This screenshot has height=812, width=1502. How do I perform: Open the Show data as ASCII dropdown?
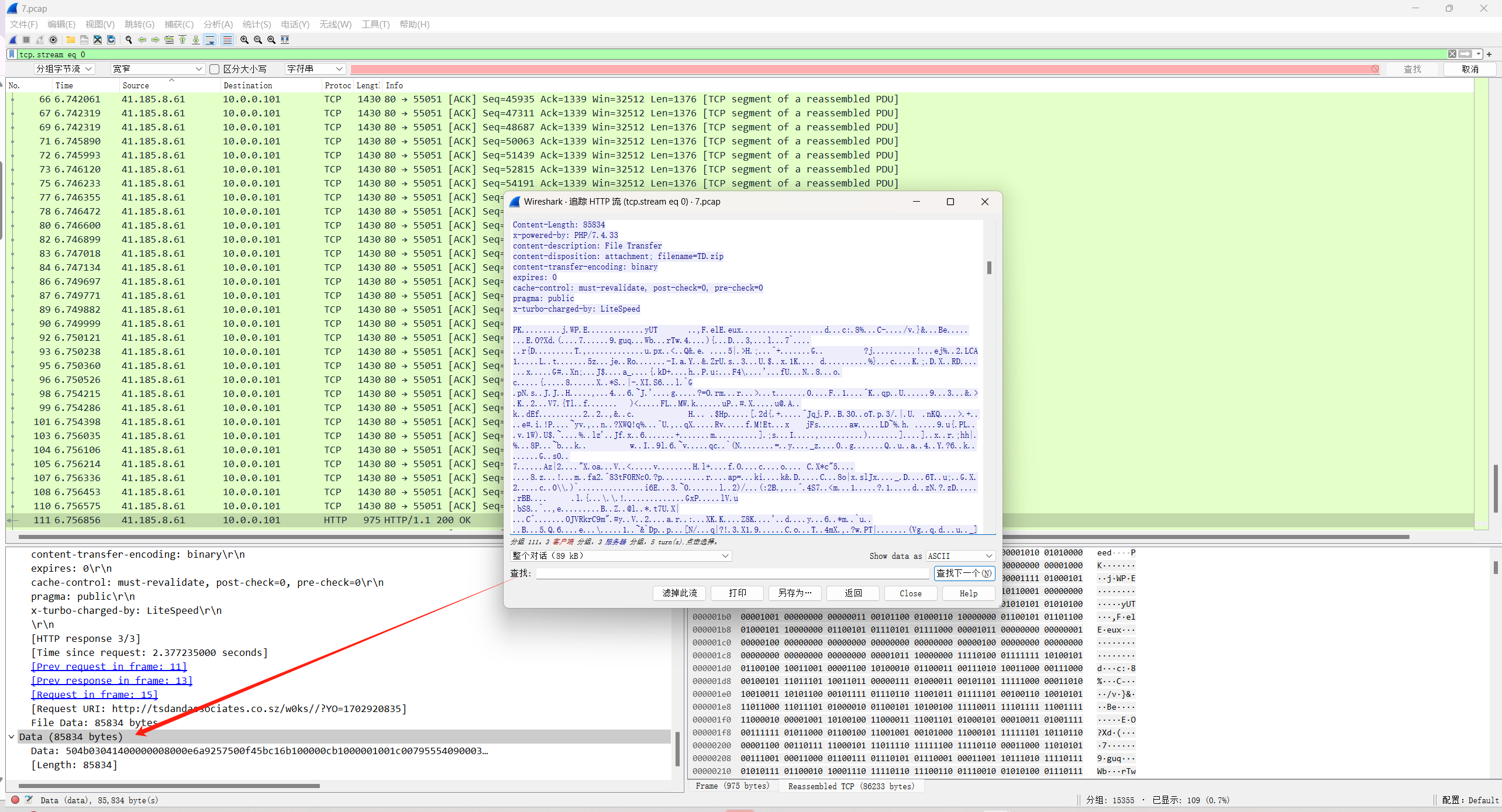960,556
